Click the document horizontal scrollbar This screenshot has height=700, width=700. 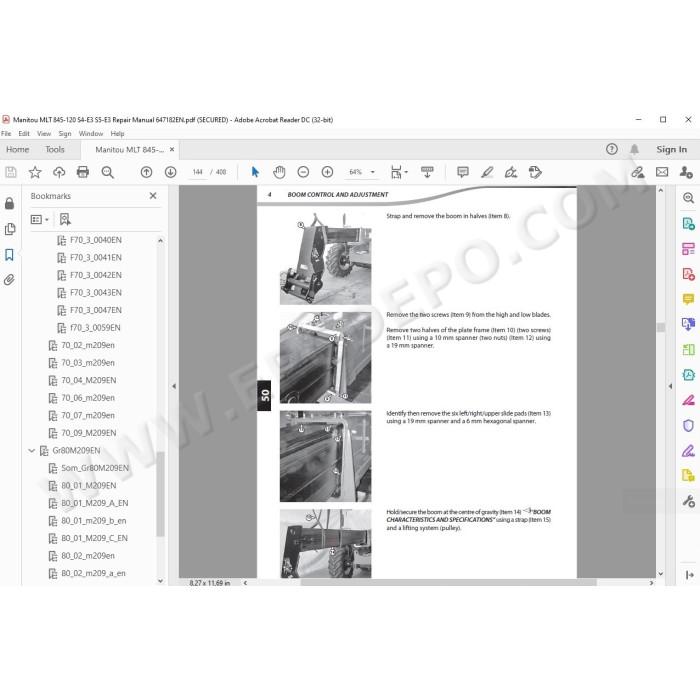[x=448, y=583]
